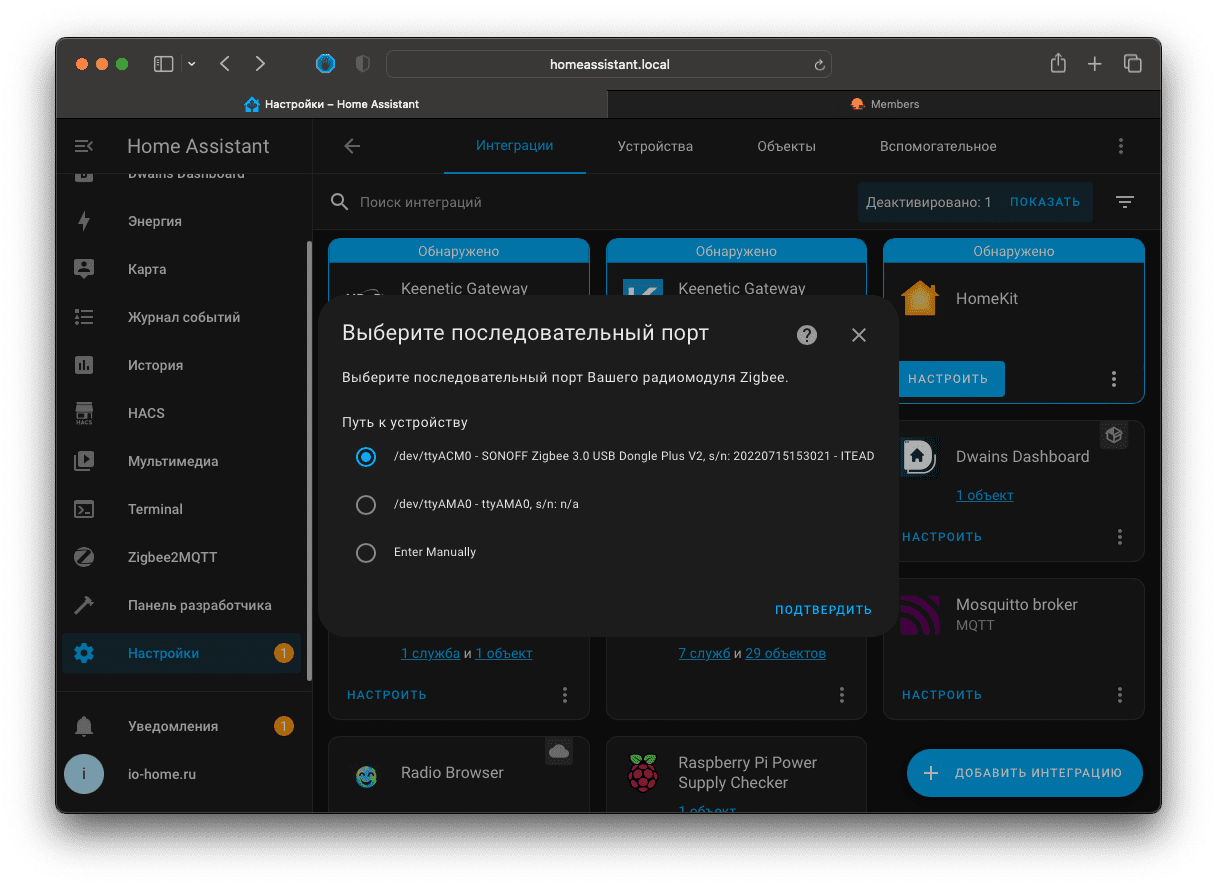The image size is (1217, 887).
Task: Collapse the Home Assistant sidebar menu icon
Action: point(84,146)
